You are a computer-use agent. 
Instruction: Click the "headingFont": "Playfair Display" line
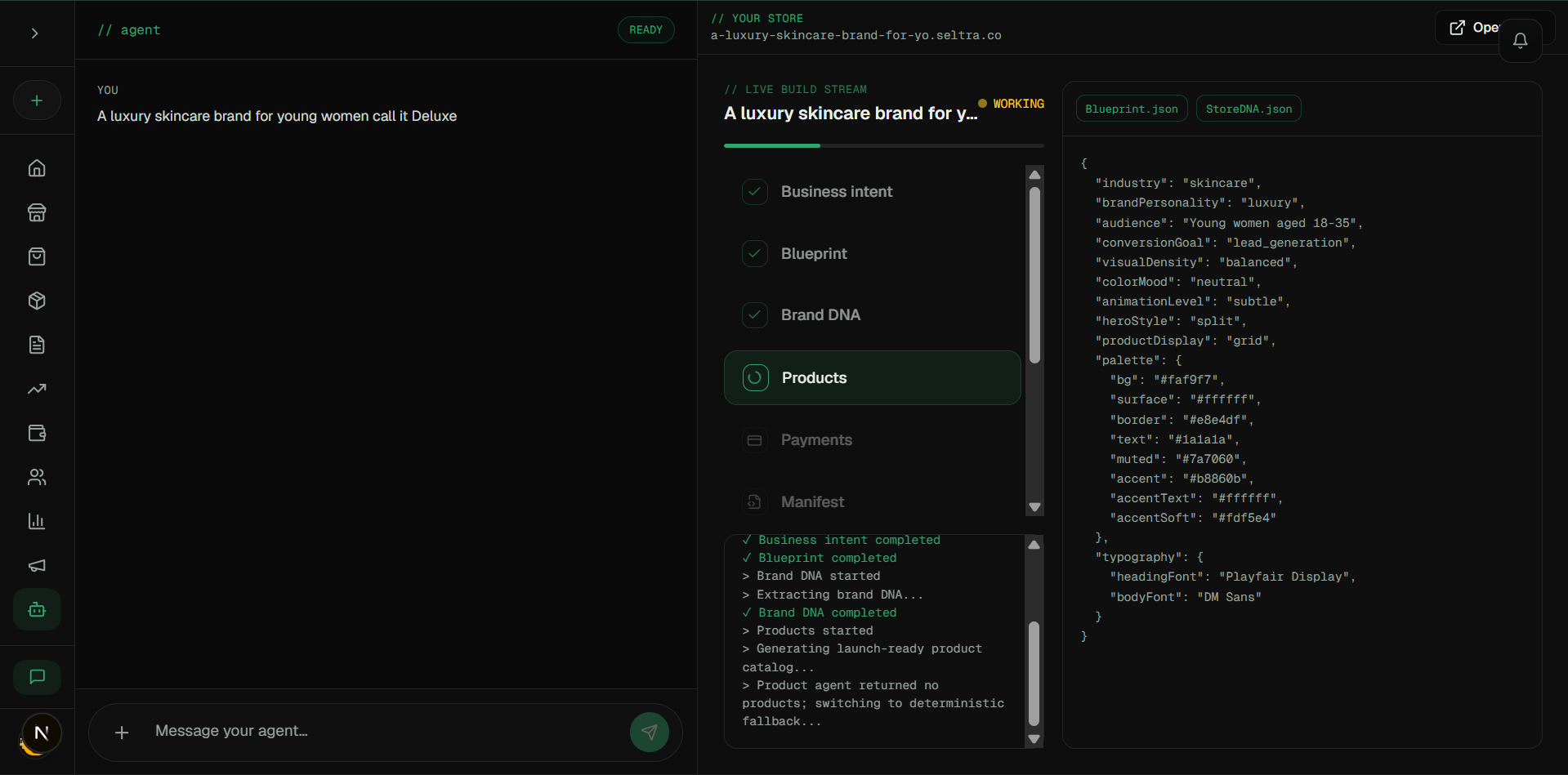(1232, 577)
